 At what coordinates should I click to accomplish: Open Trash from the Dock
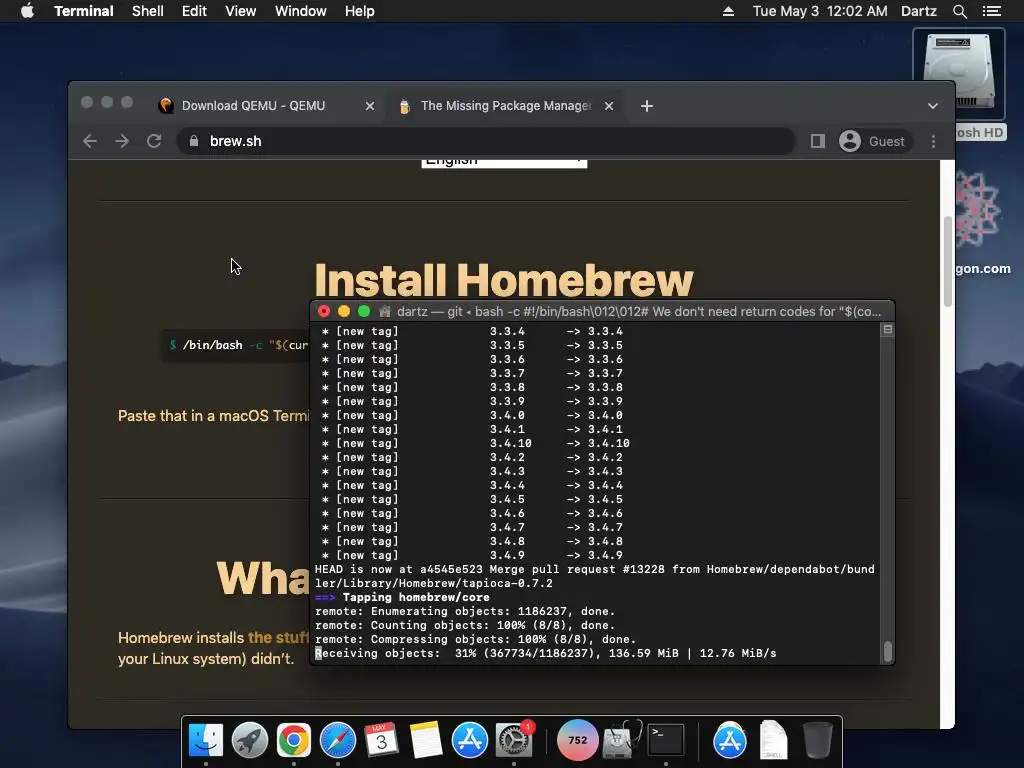[x=817, y=740]
